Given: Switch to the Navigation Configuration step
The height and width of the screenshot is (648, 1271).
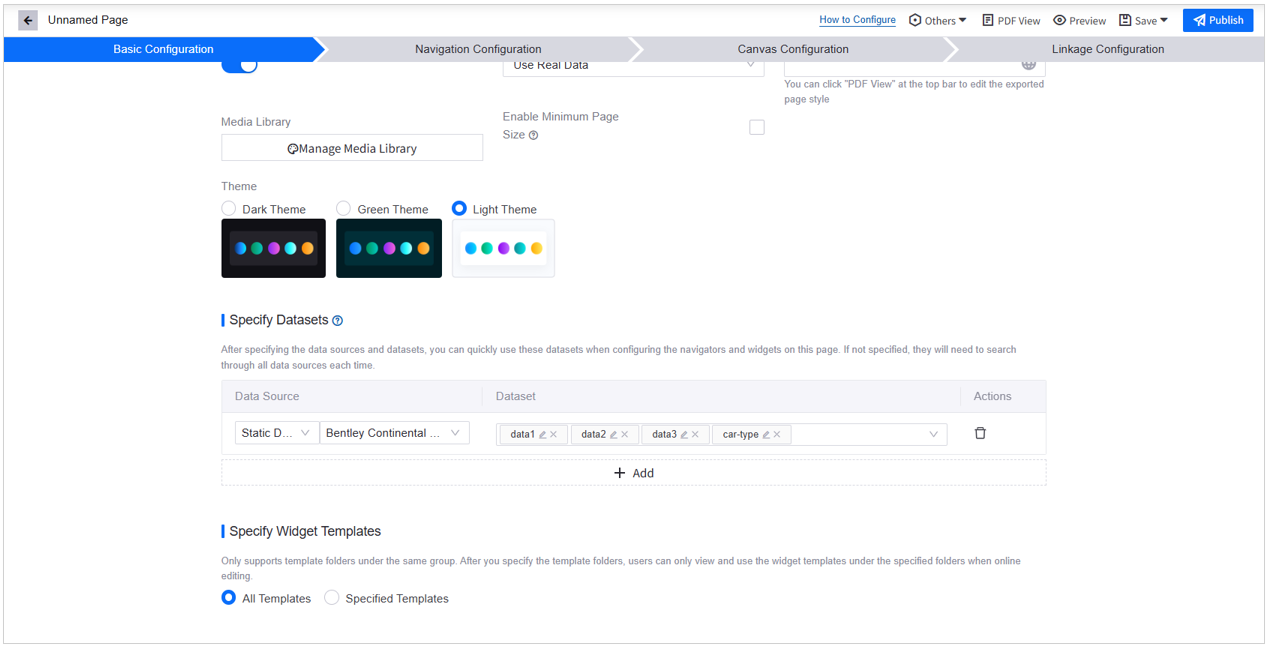Looking at the screenshot, I should tap(478, 49).
